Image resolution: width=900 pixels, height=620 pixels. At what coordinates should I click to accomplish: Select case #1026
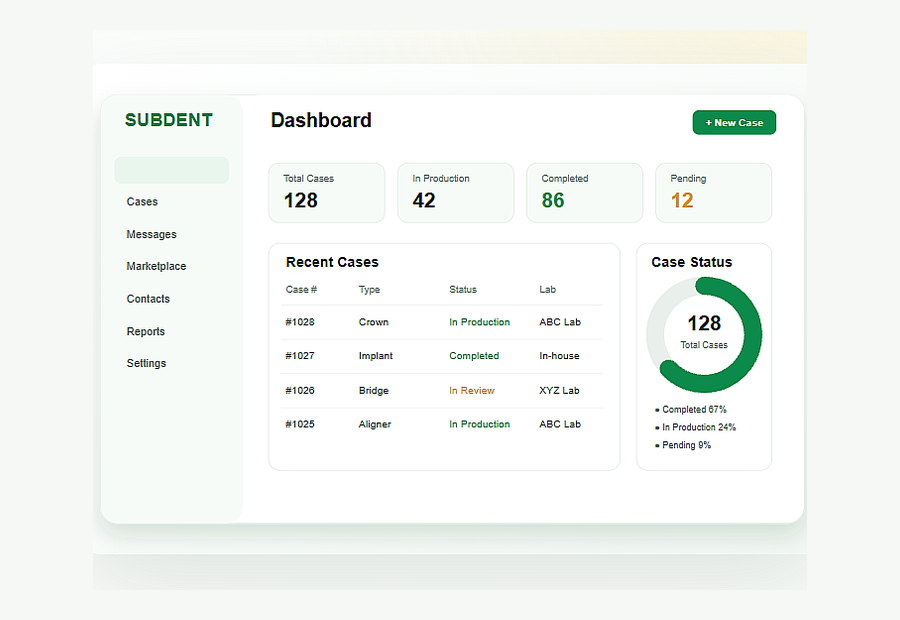(x=300, y=390)
